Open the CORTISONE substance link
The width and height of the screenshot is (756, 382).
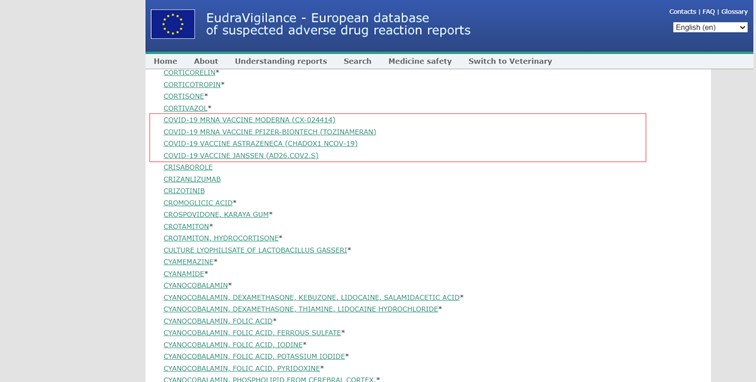(184, 96)
